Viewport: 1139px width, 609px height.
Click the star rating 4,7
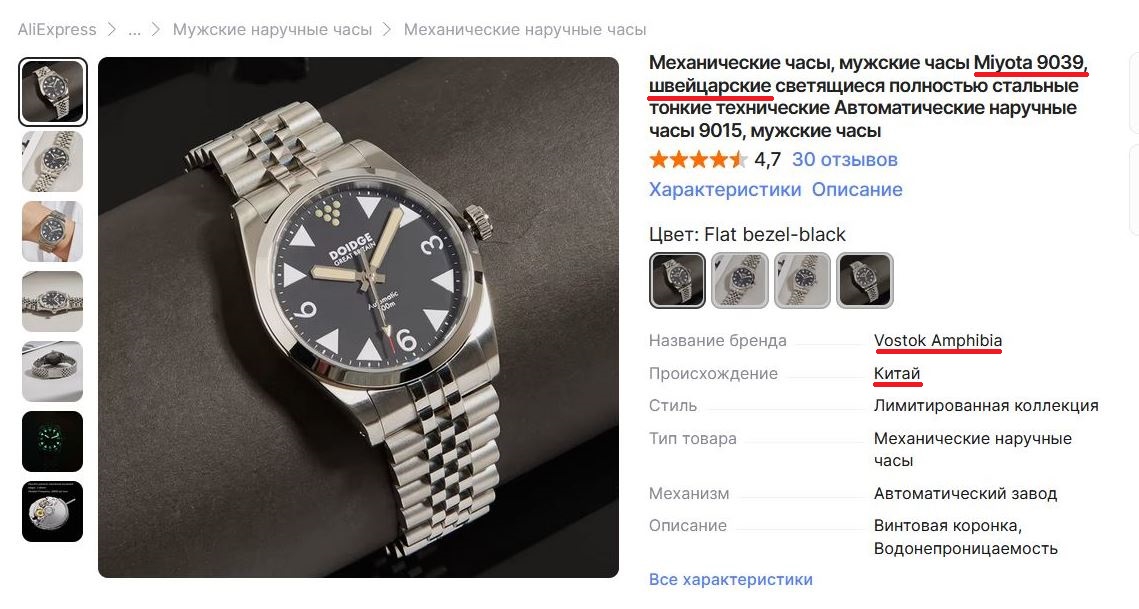click(x=715, y=159)
